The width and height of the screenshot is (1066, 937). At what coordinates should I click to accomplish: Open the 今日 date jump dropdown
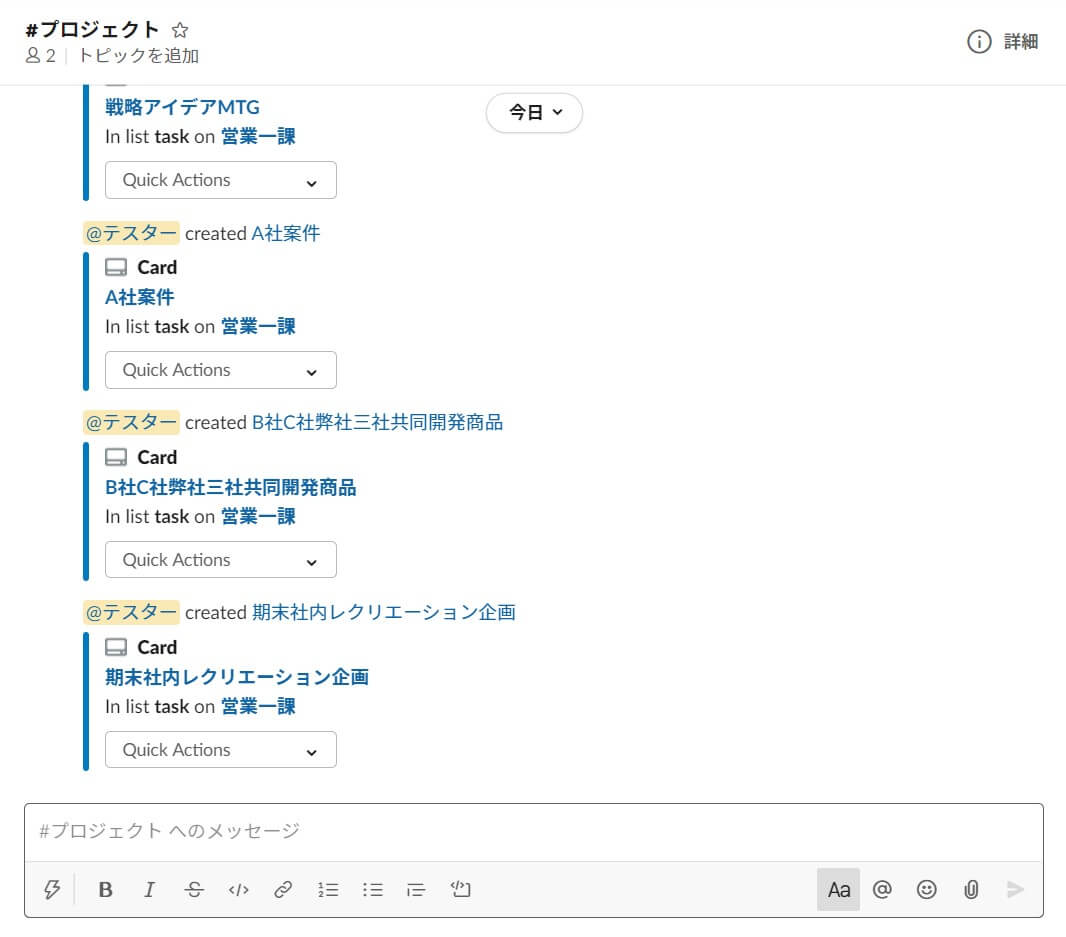click(534, 113)
